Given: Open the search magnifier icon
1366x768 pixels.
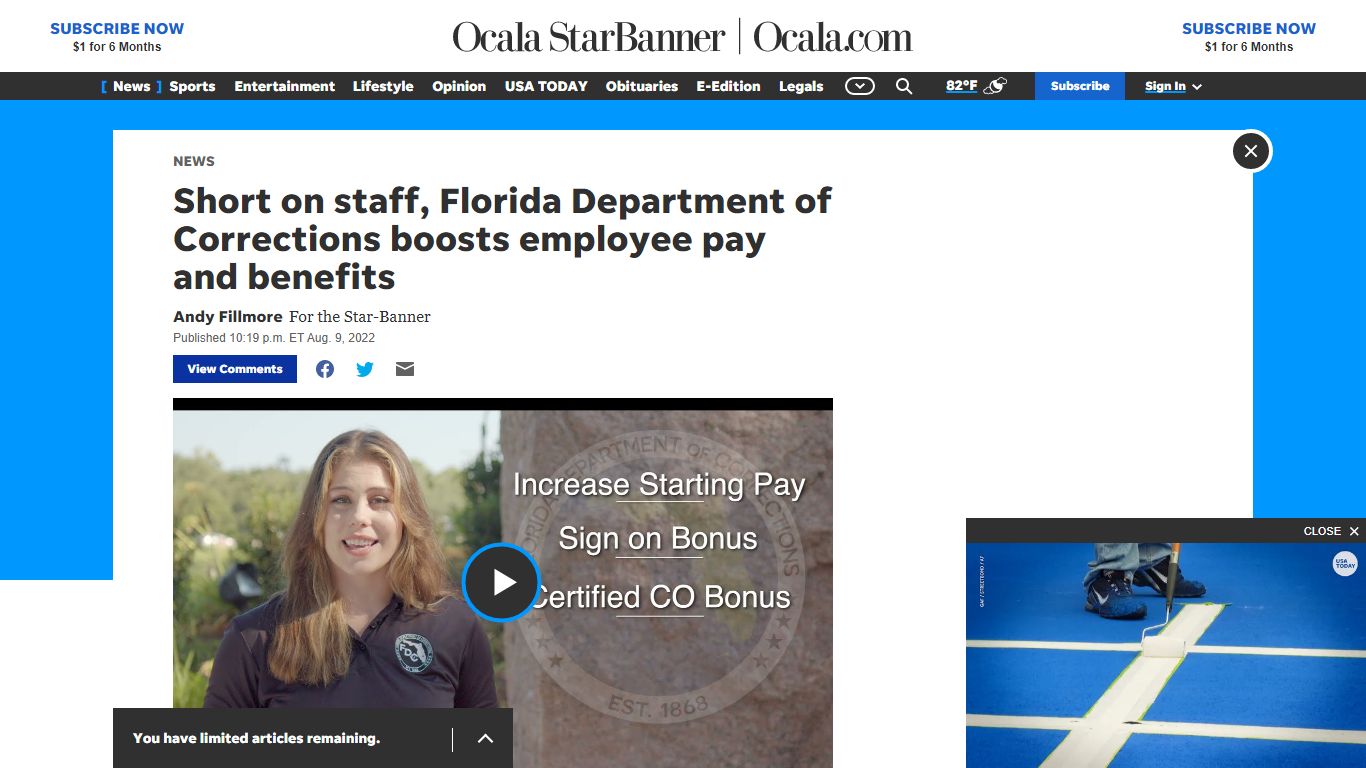Looking at the screenshot, I should click(904, 86).
